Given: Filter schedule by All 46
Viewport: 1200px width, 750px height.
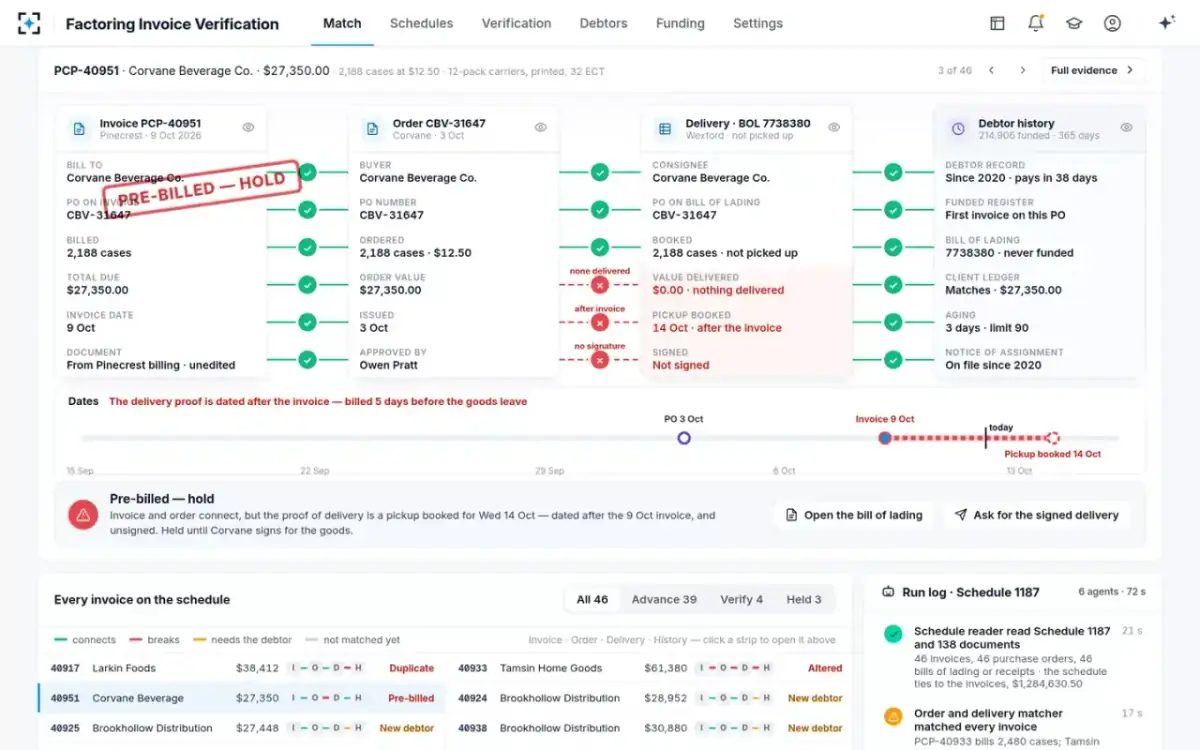Looking at the screenshot, I should click(592, 599).
